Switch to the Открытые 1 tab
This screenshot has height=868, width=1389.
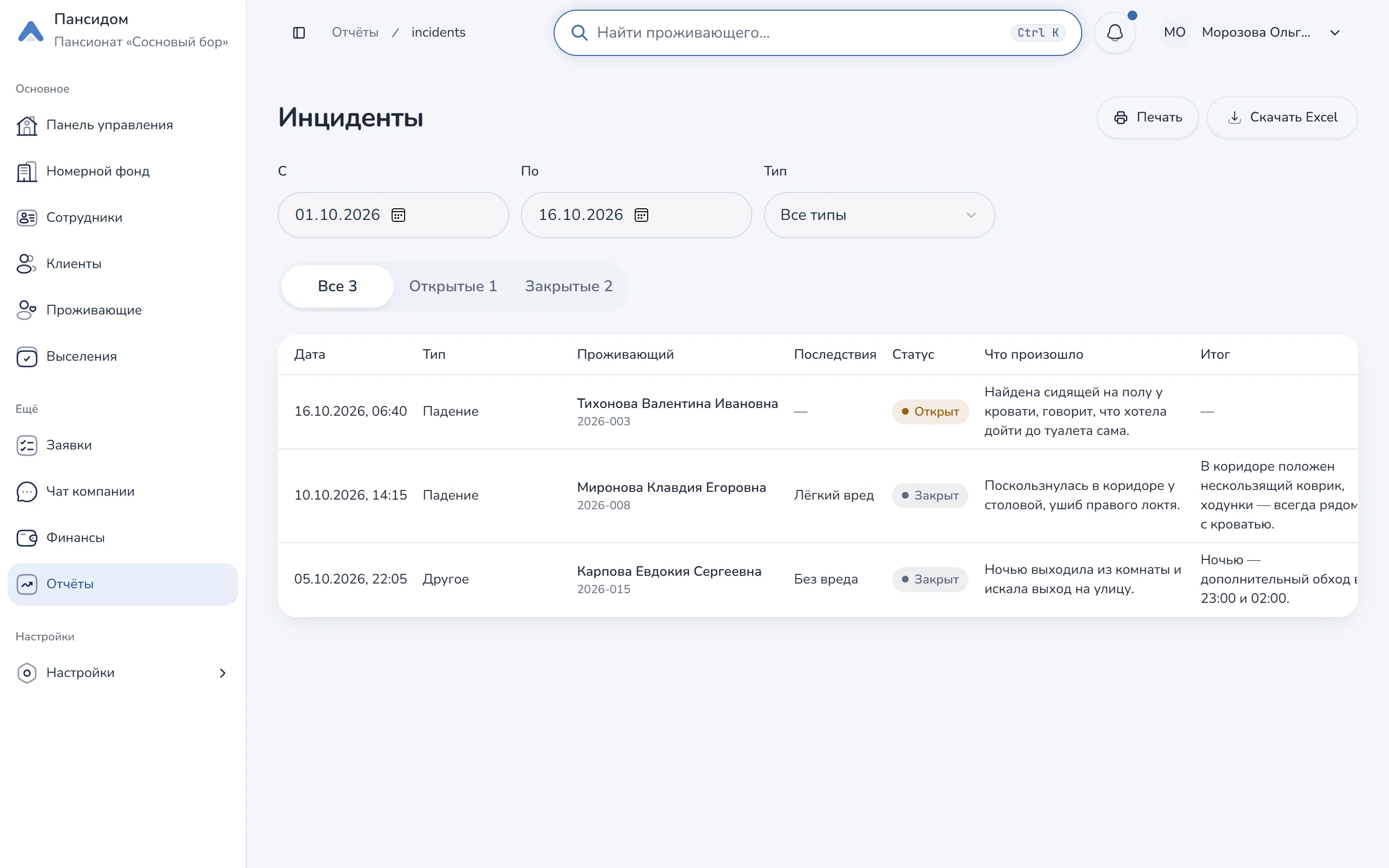pos(453,286)
